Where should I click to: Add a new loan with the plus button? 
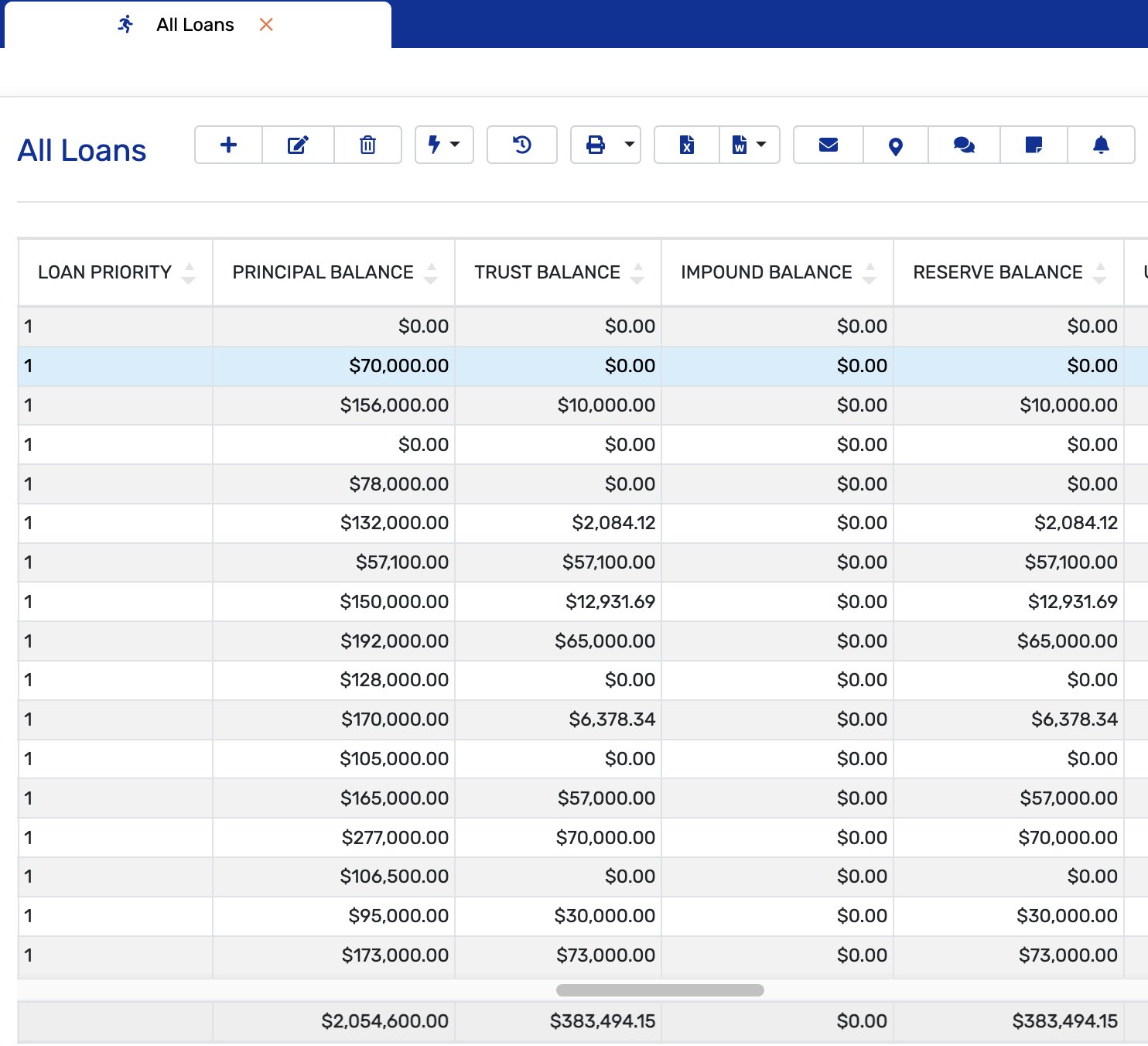[228, 144]
